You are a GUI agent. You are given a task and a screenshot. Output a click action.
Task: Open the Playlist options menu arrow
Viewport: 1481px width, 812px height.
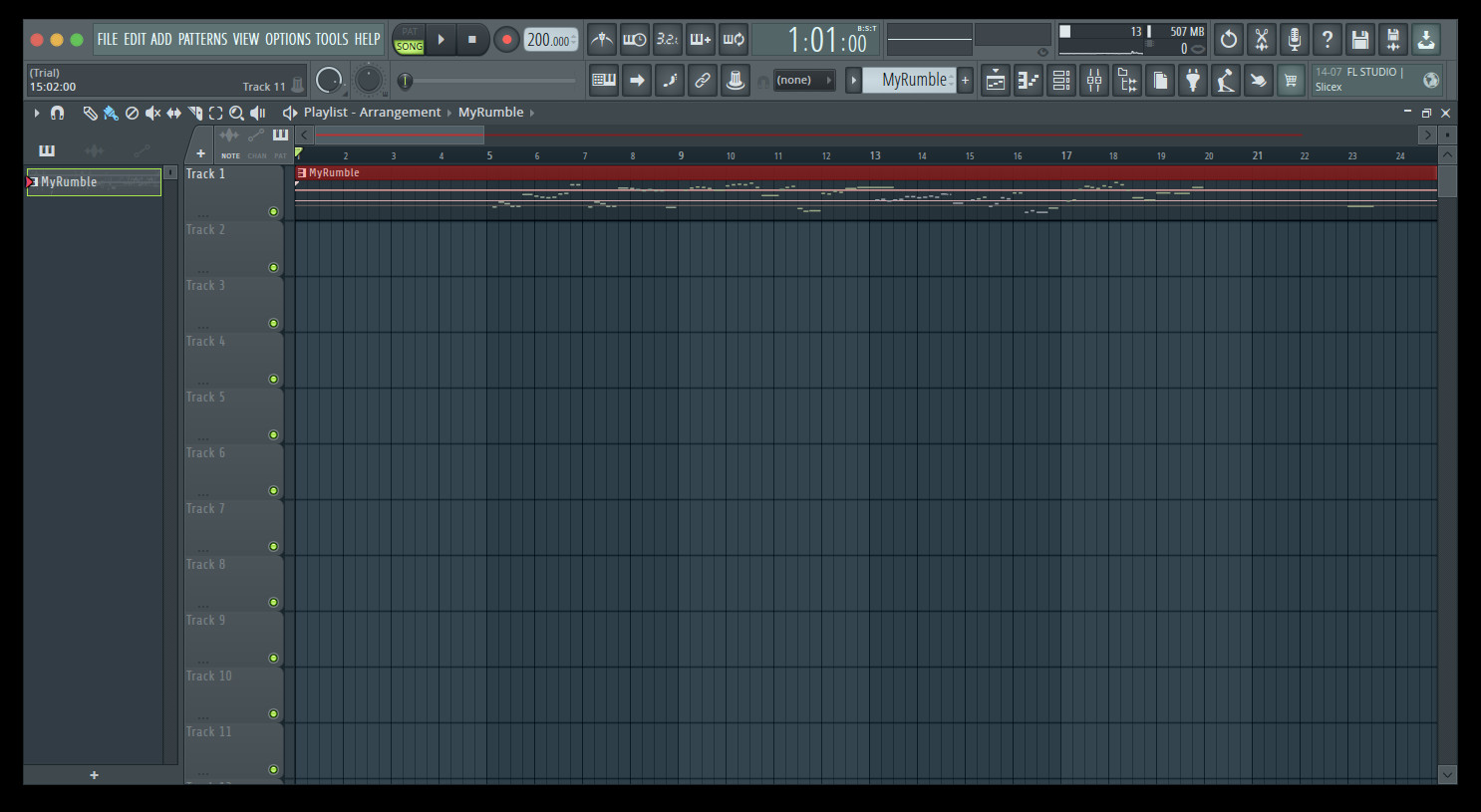(x=37, y=114)
